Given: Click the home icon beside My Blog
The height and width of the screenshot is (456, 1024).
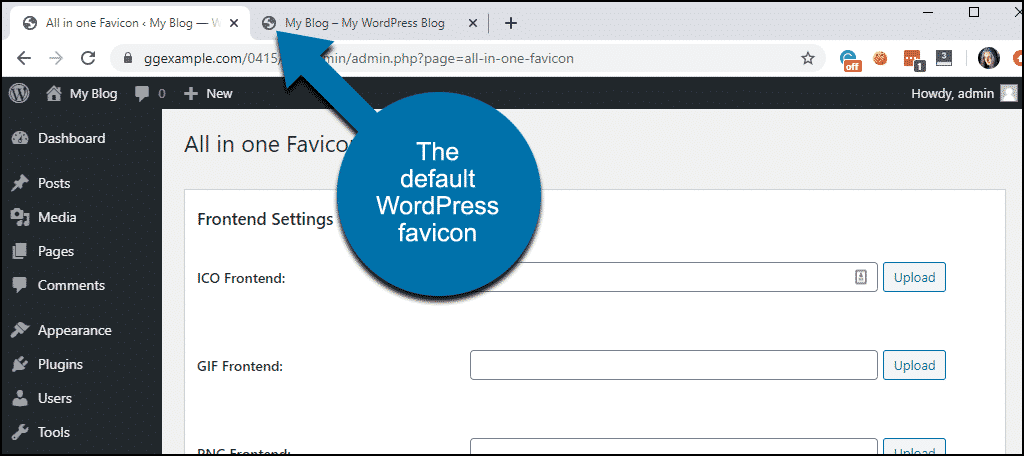Looking at the screenshot, I should pos(55,93).
